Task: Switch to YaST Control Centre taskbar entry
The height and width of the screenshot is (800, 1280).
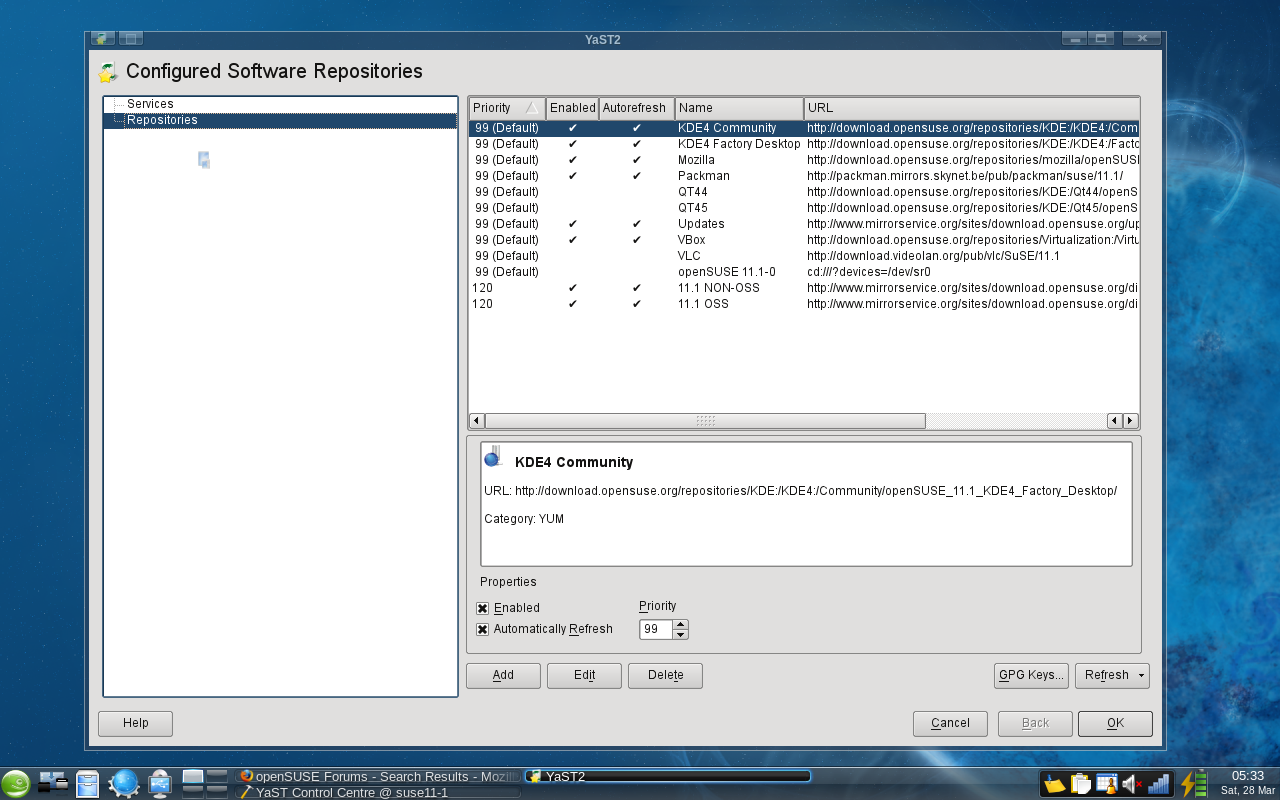Action: point(378,792)
